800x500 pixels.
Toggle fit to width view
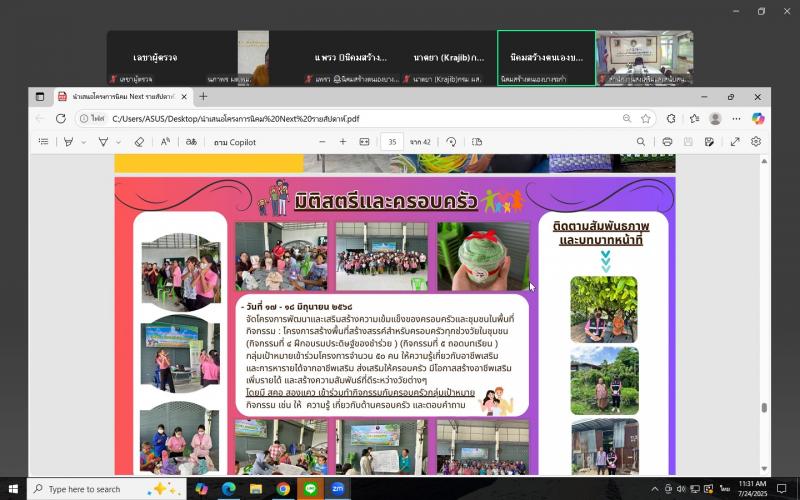[364, 142]
